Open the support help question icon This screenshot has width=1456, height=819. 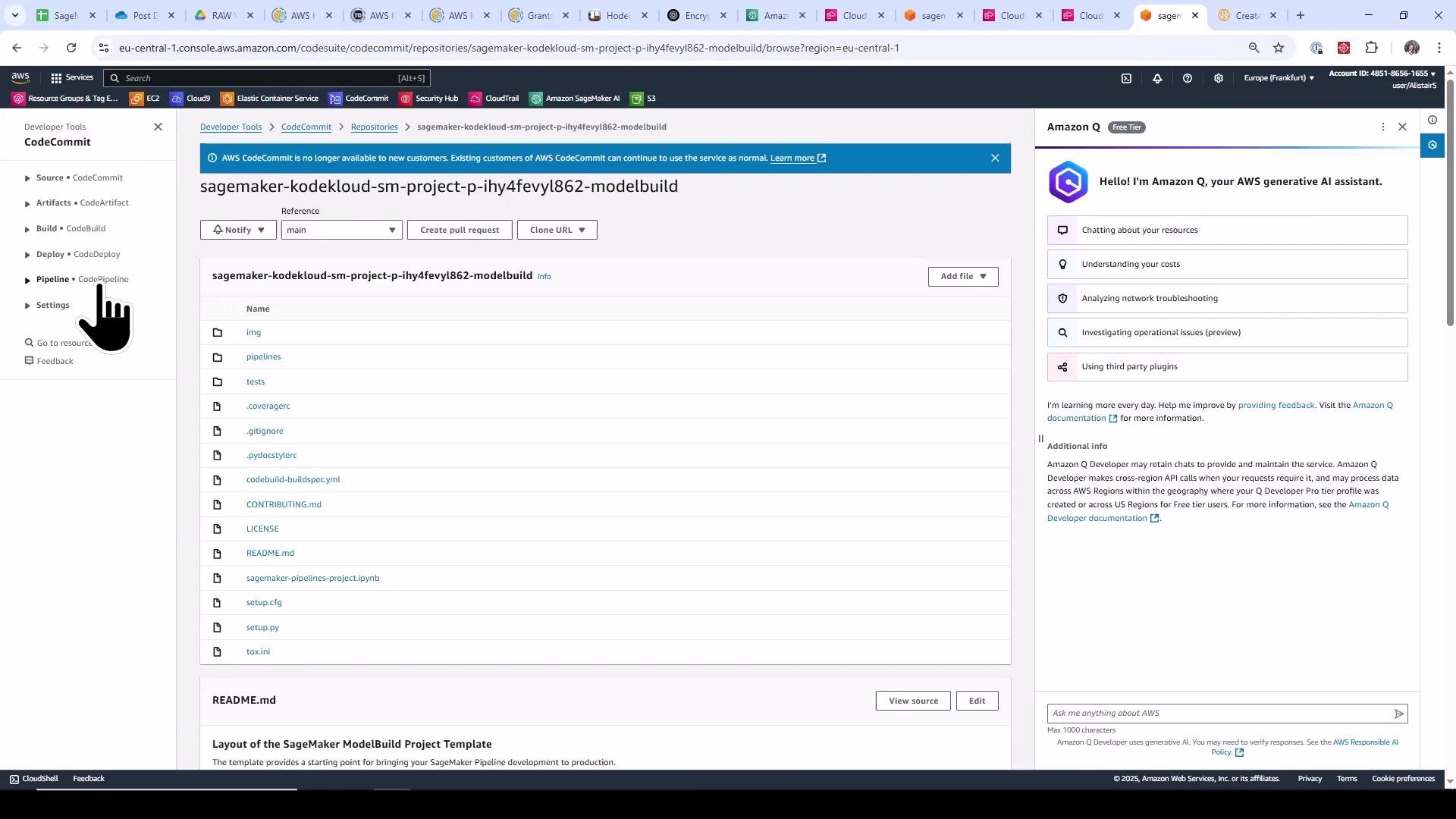click(1188, 78)
